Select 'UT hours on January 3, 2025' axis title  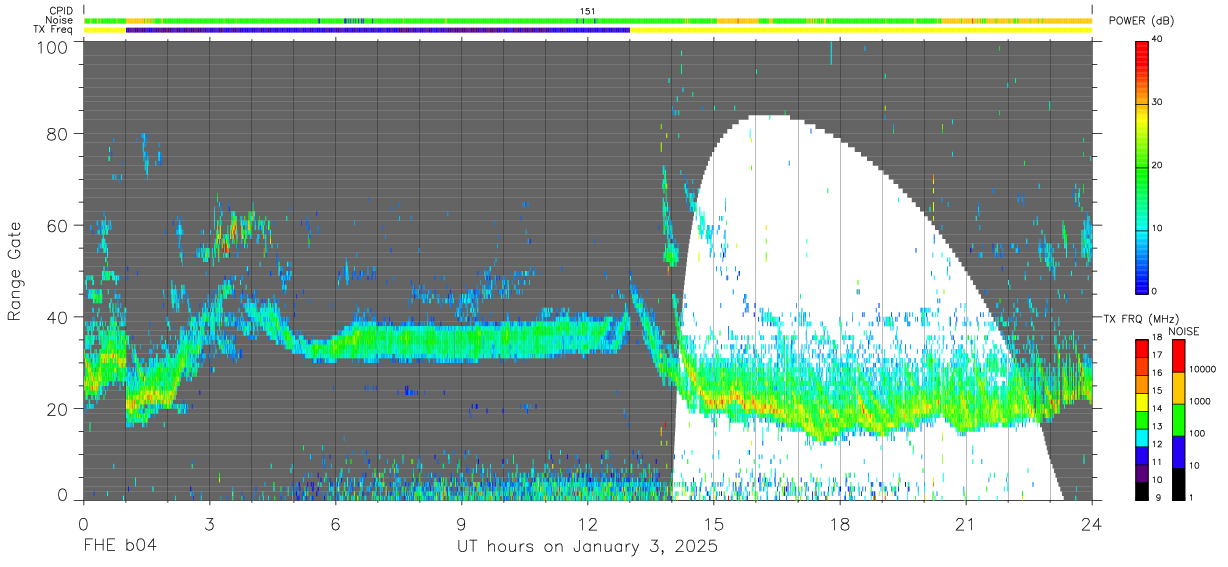click(x=588, y=547)
